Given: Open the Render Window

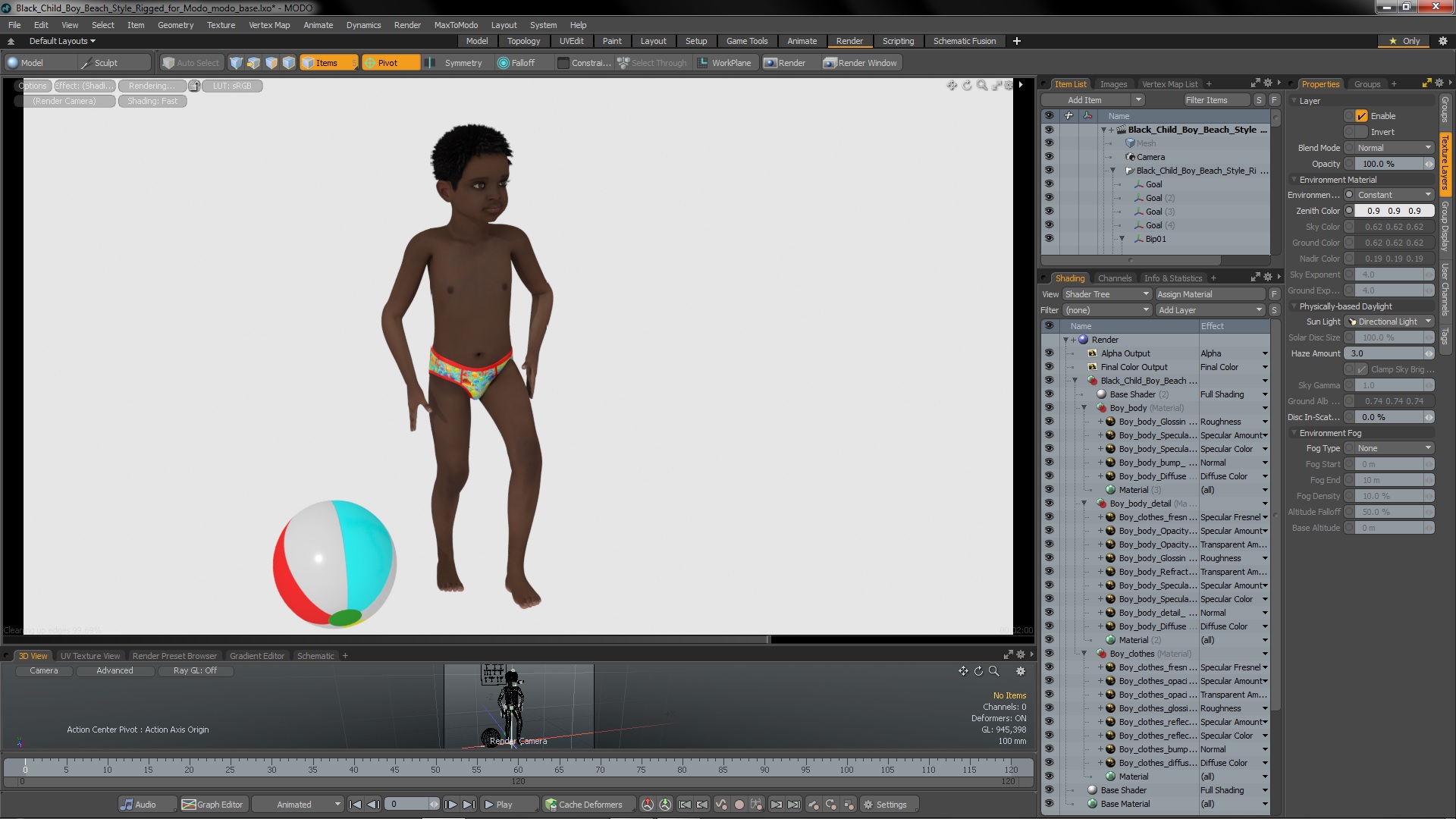Looking at the screenshot, I should click(861, 63).
